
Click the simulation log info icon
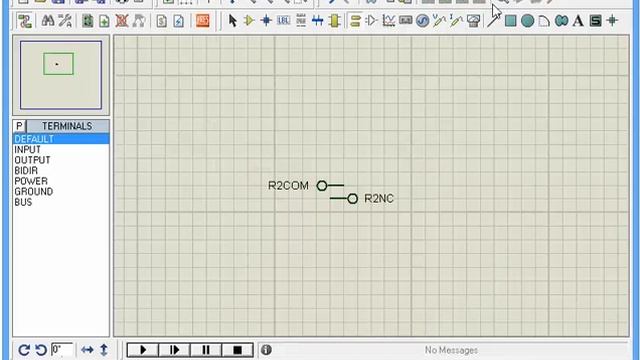click(266, 350)
